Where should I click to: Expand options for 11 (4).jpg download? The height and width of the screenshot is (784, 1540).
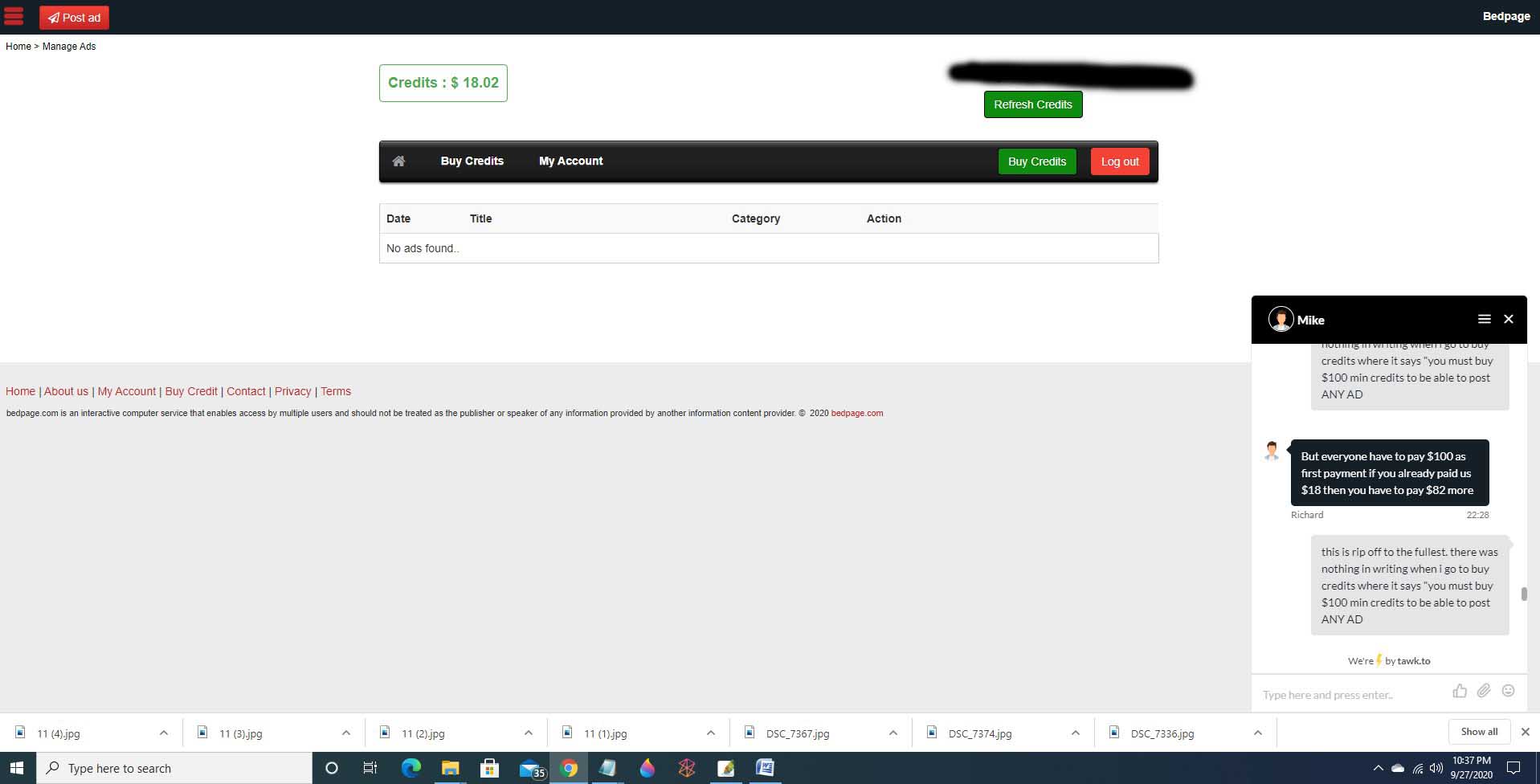tap(163, 733)
